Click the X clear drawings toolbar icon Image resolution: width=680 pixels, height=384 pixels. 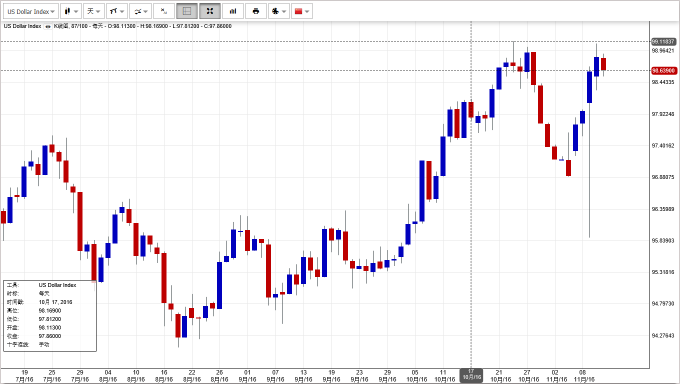click(164, 11)
